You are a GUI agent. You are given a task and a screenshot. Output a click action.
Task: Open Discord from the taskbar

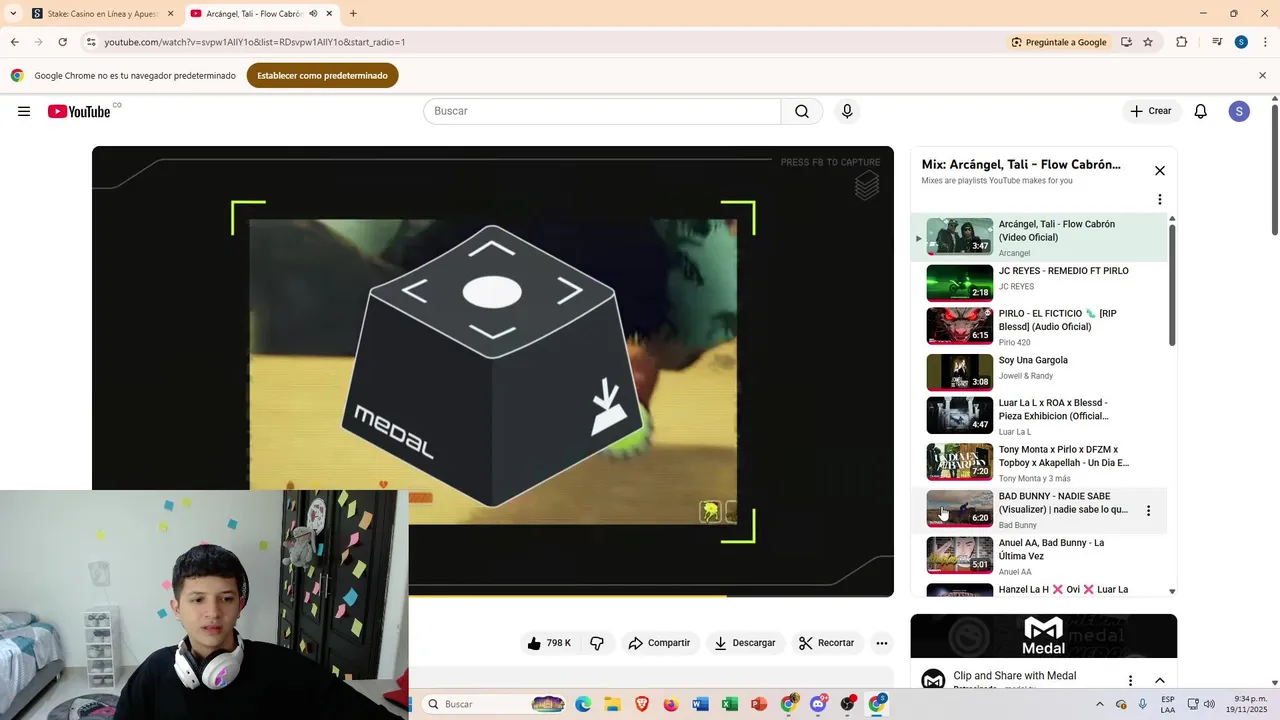point(818,704)
